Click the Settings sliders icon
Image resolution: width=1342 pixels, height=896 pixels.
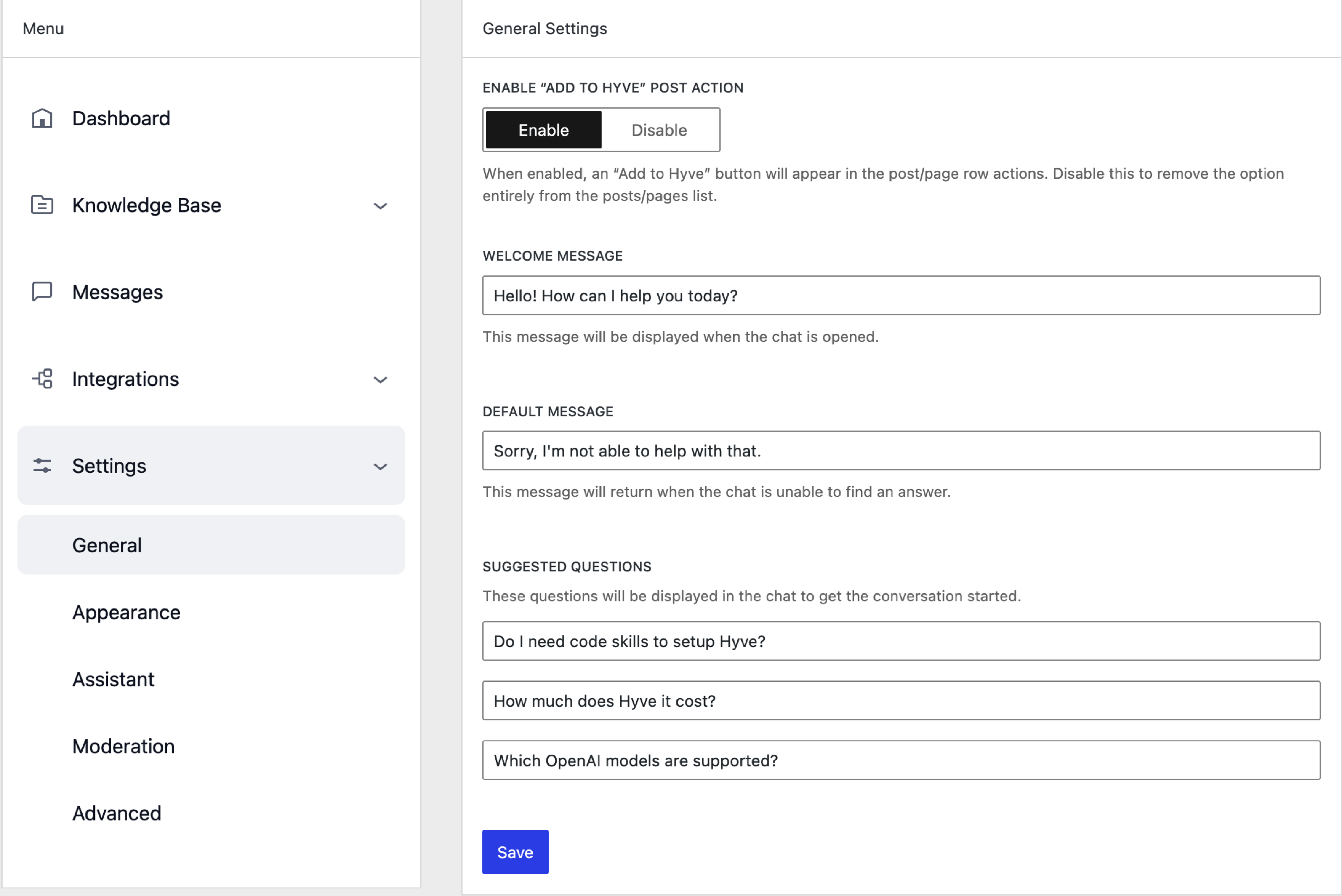tap(42, 466)
